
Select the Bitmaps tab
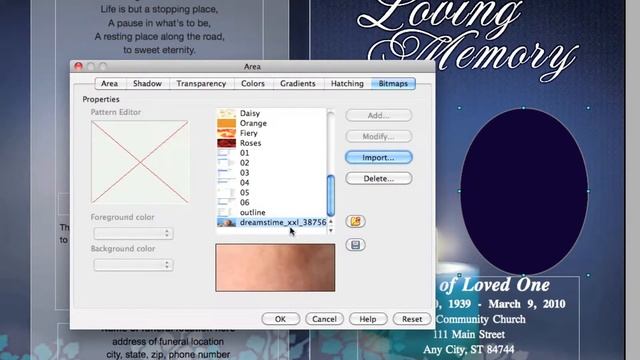pos(393,84)
